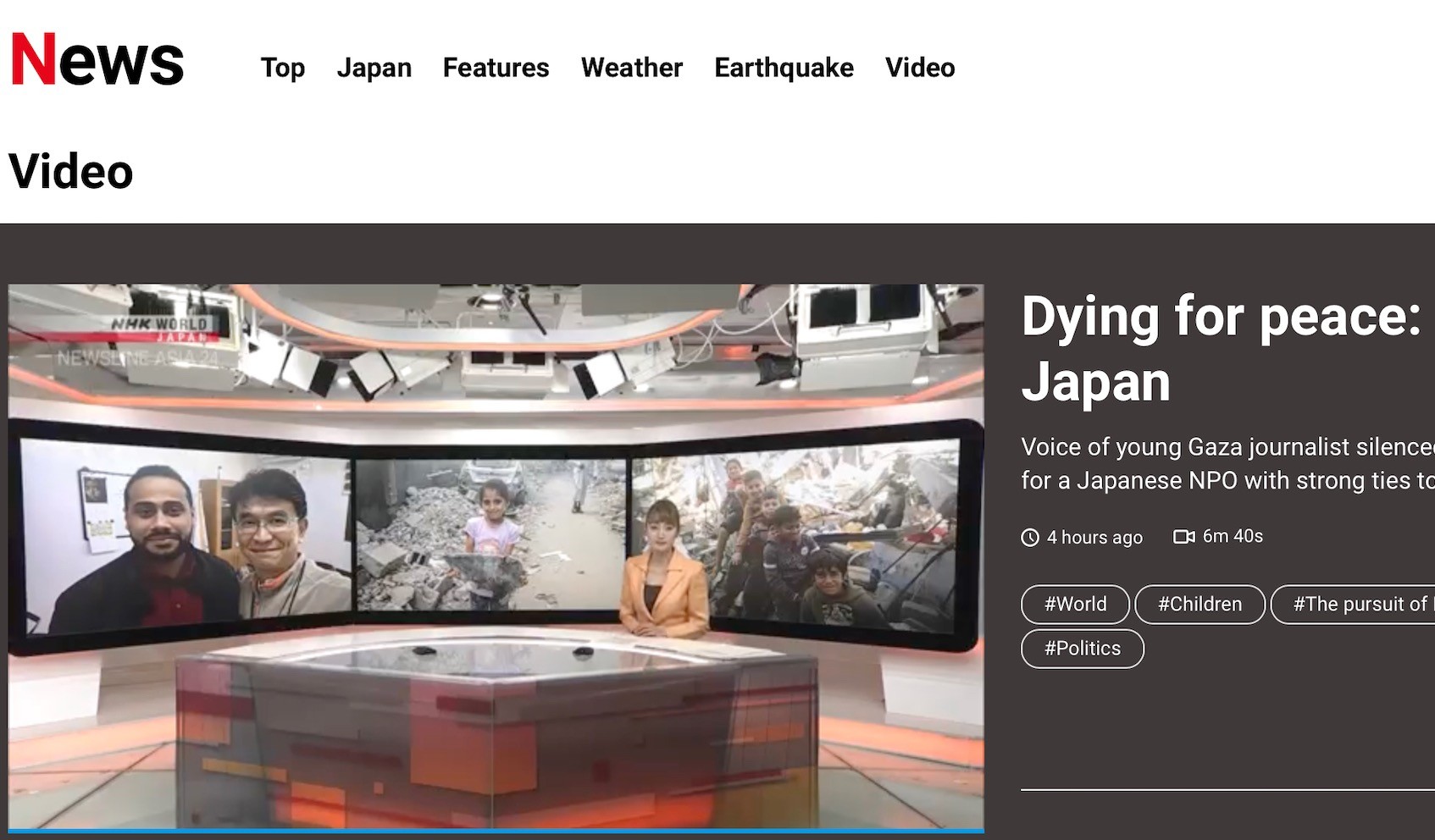This screenshot has height=840, width=1435.
Task: Select Weather in the navigation bar
Action: click(631, 68)
